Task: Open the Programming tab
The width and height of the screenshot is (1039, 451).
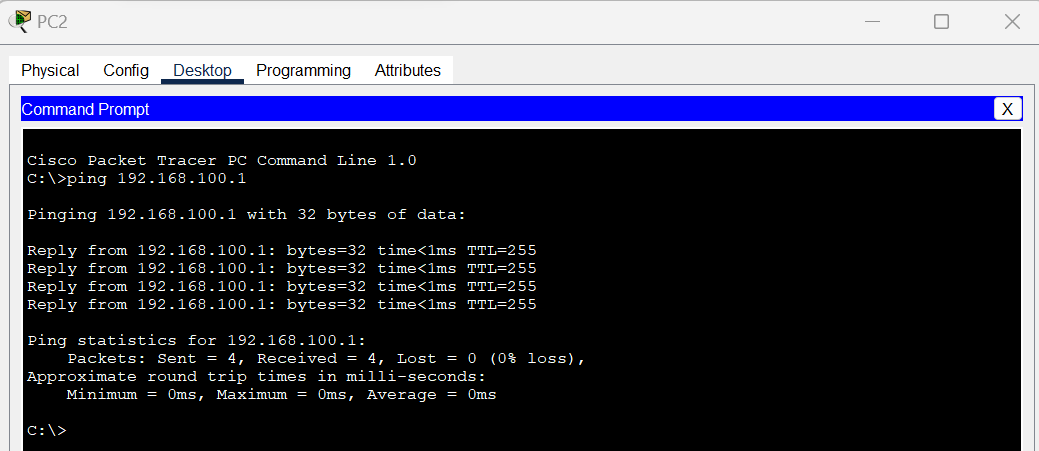Action: (303, 70)
